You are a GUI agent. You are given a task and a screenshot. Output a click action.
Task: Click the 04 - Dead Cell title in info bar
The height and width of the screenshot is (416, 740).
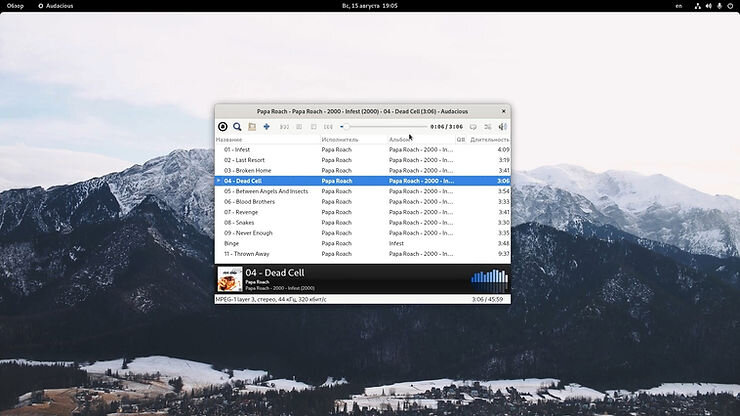(x=275, y=272)
